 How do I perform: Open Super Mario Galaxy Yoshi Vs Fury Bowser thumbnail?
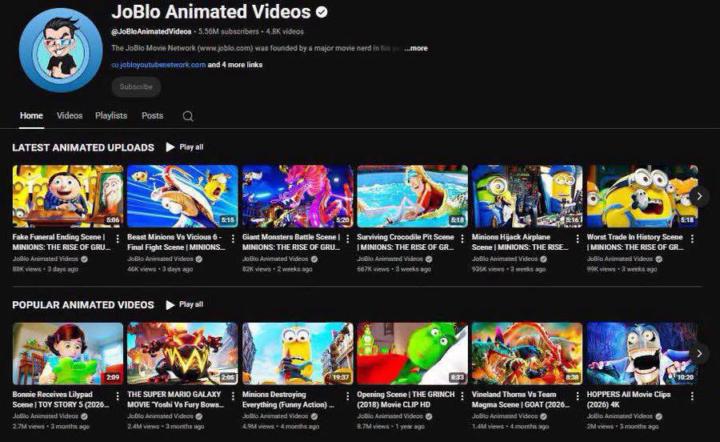coord(182,353)
